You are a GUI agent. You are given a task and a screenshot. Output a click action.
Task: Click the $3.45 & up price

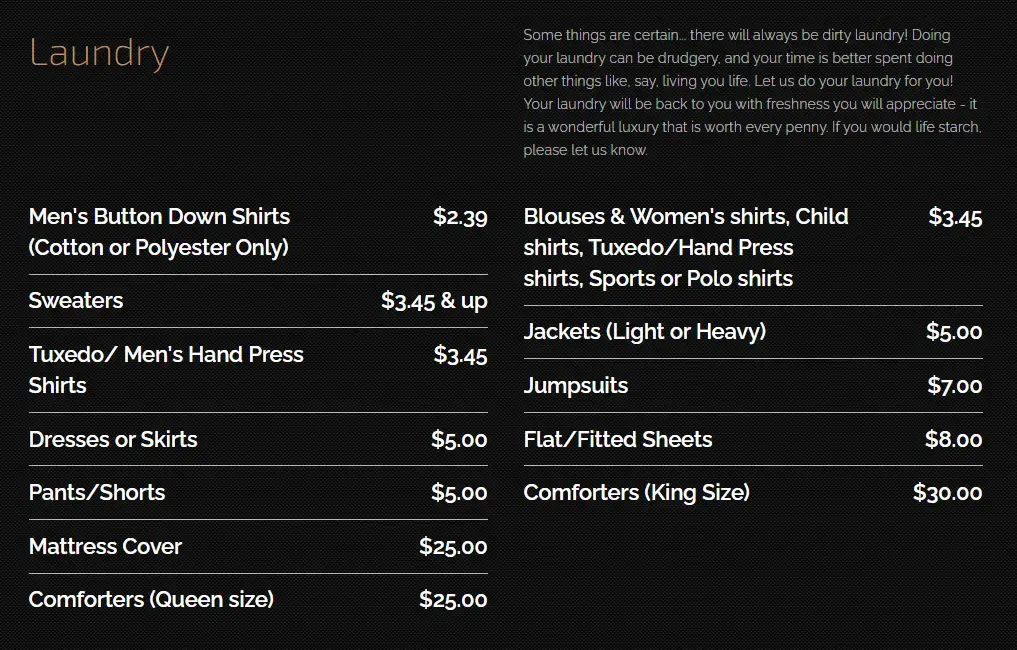click(434, 300)
